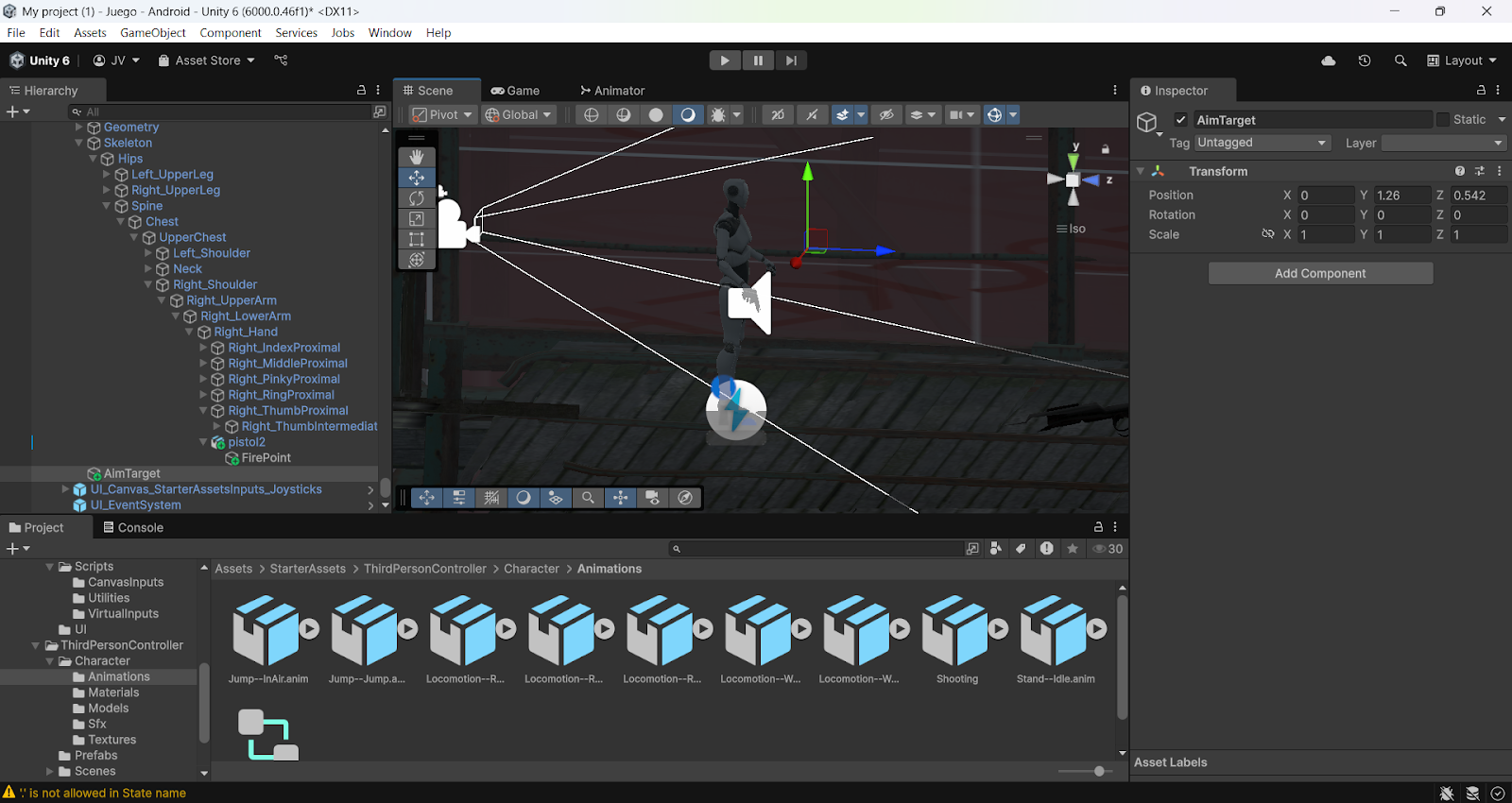Open Pivot handle position dropdown
1512x803 pixels.
(441, 115)
